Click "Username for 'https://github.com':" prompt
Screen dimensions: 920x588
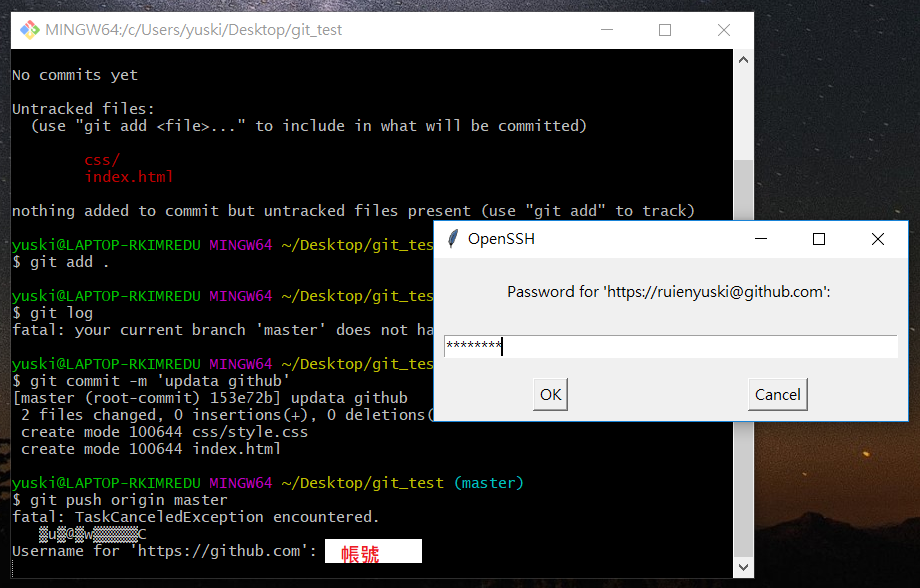pyautogui.click(x=164, y=551)
